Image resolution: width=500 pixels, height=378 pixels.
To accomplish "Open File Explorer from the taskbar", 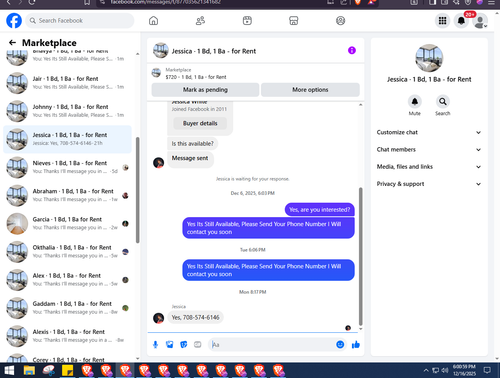I will click(29, 370).
